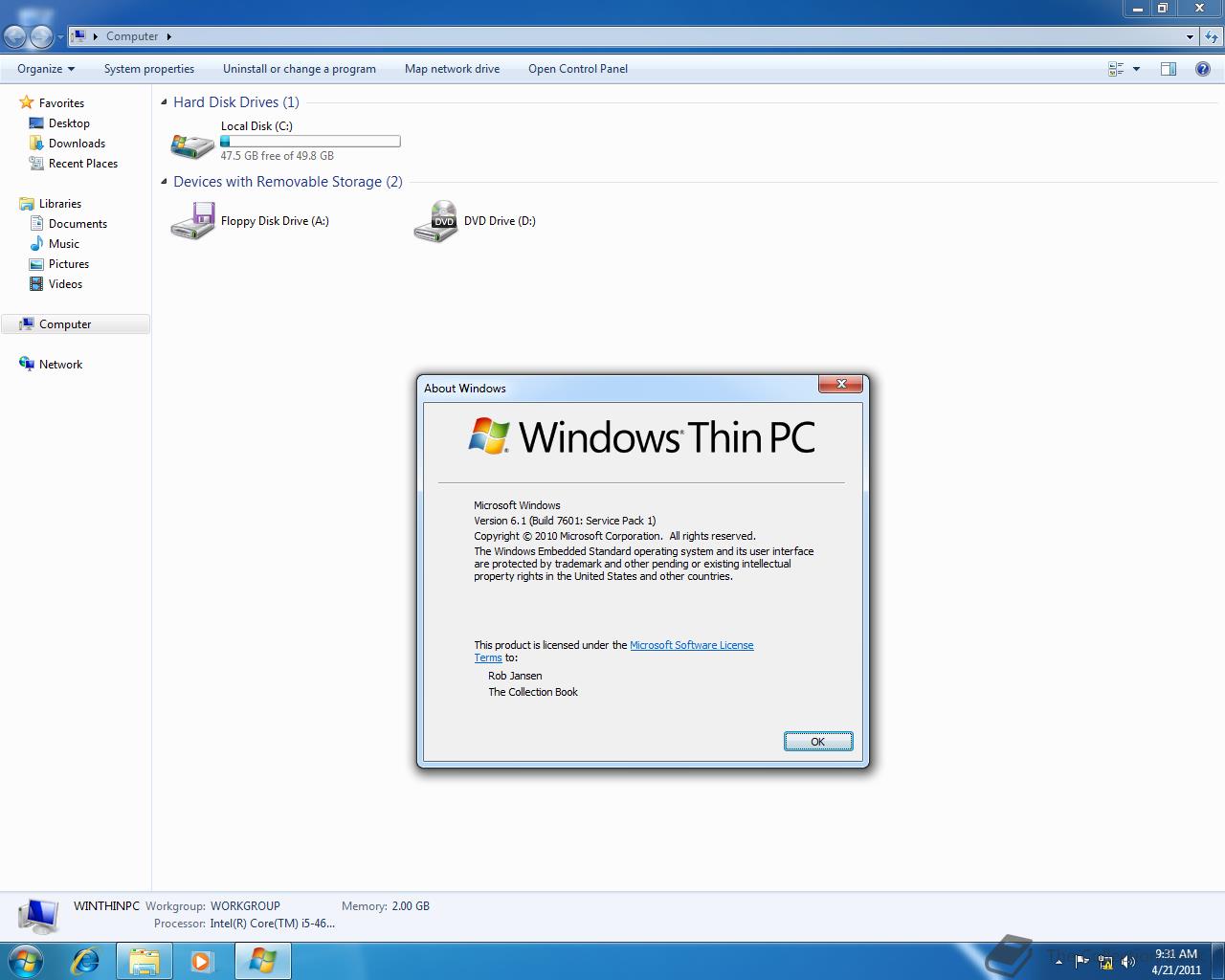The height and width of the screenshot is (980, 1225).
Task: Click 'Devices with Removable Storage (2)' heading
Action: [288, 182]
